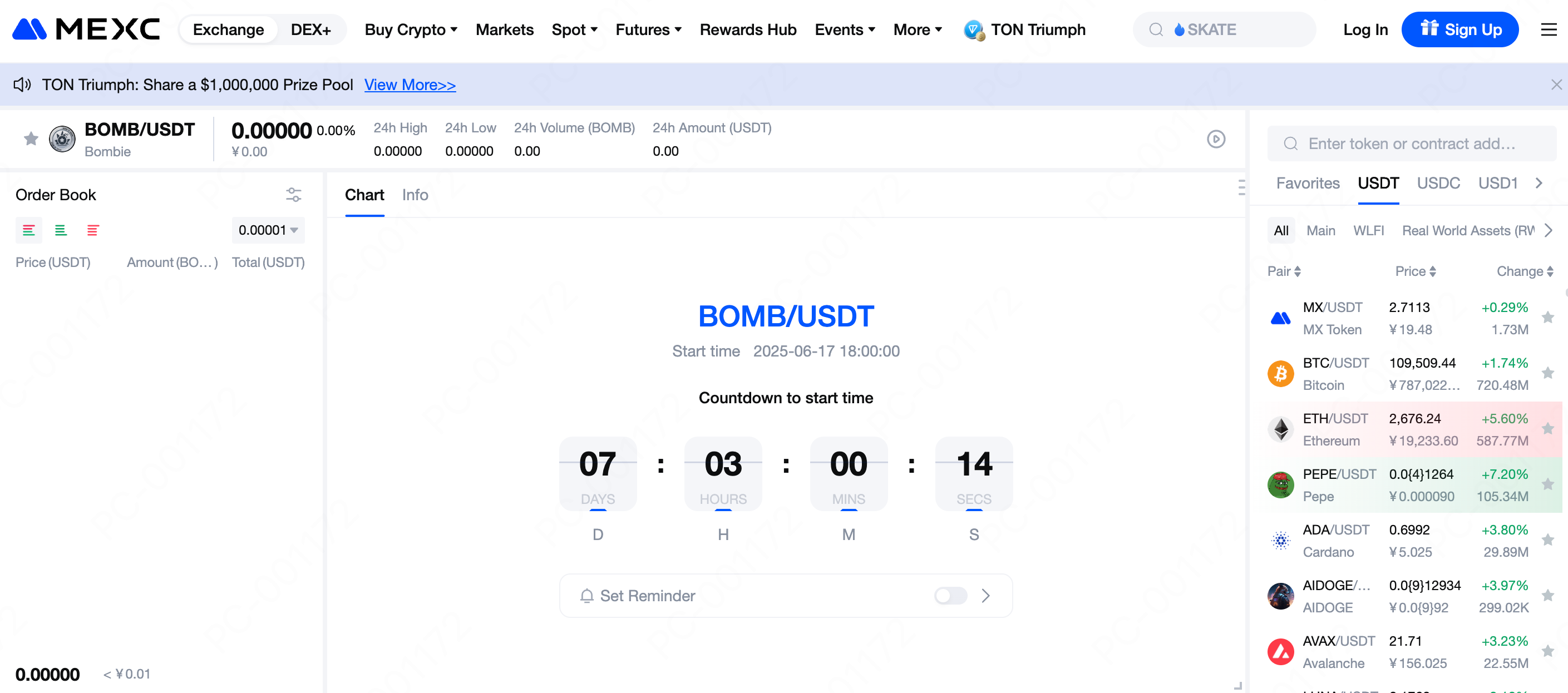Expand more category filters arrow

tap(1548, 231)
